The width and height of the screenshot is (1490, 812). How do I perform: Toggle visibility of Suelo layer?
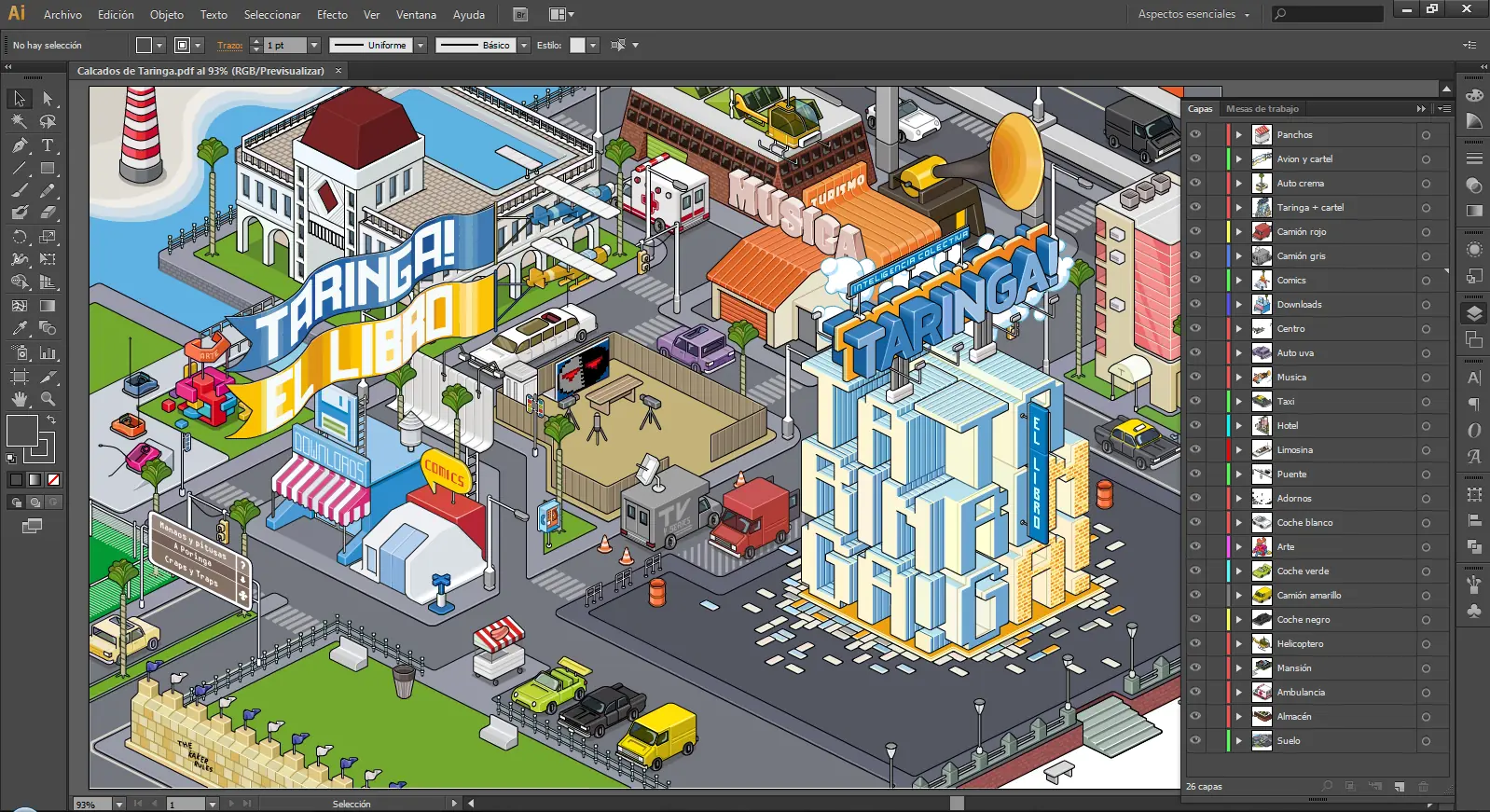point(1195,740)
